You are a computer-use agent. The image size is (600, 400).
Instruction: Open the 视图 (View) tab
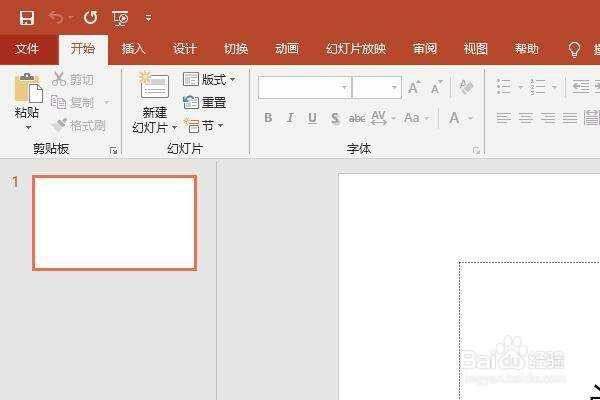[x=476, y=49]
